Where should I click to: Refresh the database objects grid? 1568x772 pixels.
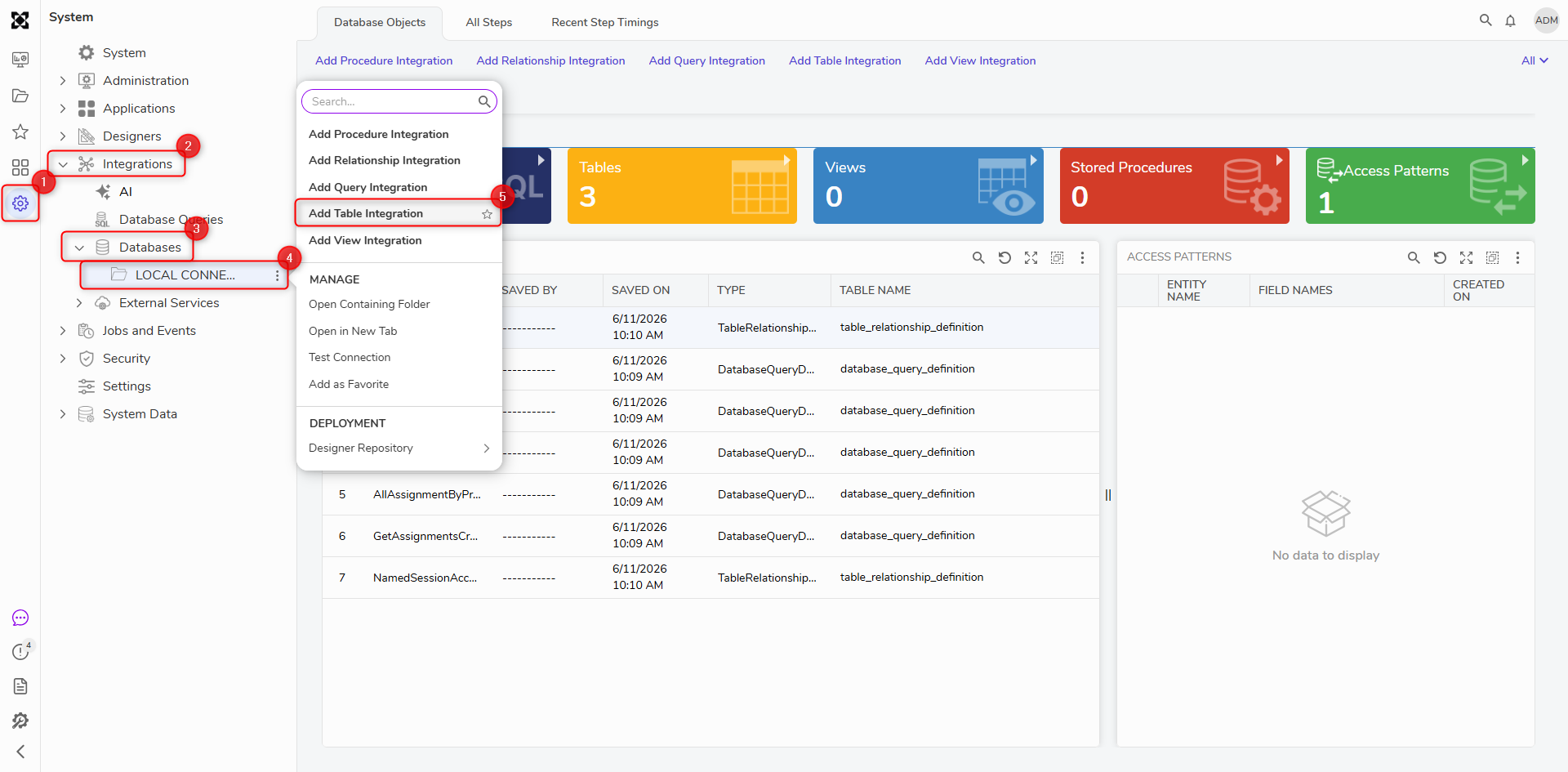(x=1004, y=257)
